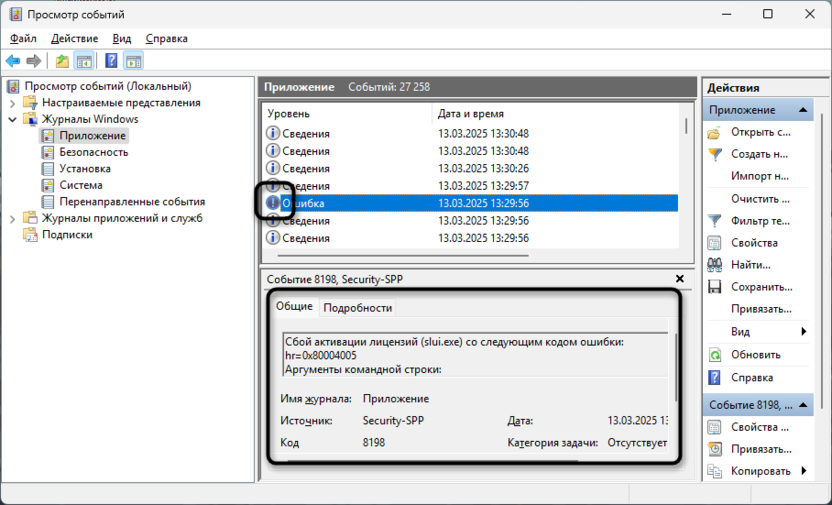Image resolution: width=832 pixels, height=505 pixels.
Task: Open the Действие menu
Action: 75,39
